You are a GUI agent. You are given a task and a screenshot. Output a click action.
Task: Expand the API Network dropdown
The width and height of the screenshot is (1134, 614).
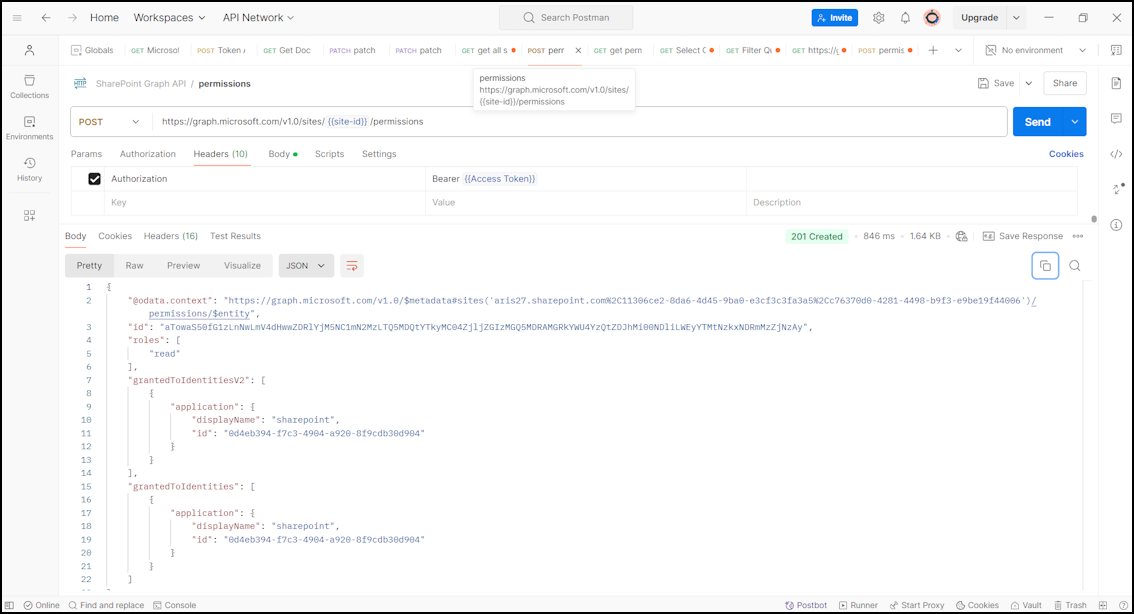[258, 17]
